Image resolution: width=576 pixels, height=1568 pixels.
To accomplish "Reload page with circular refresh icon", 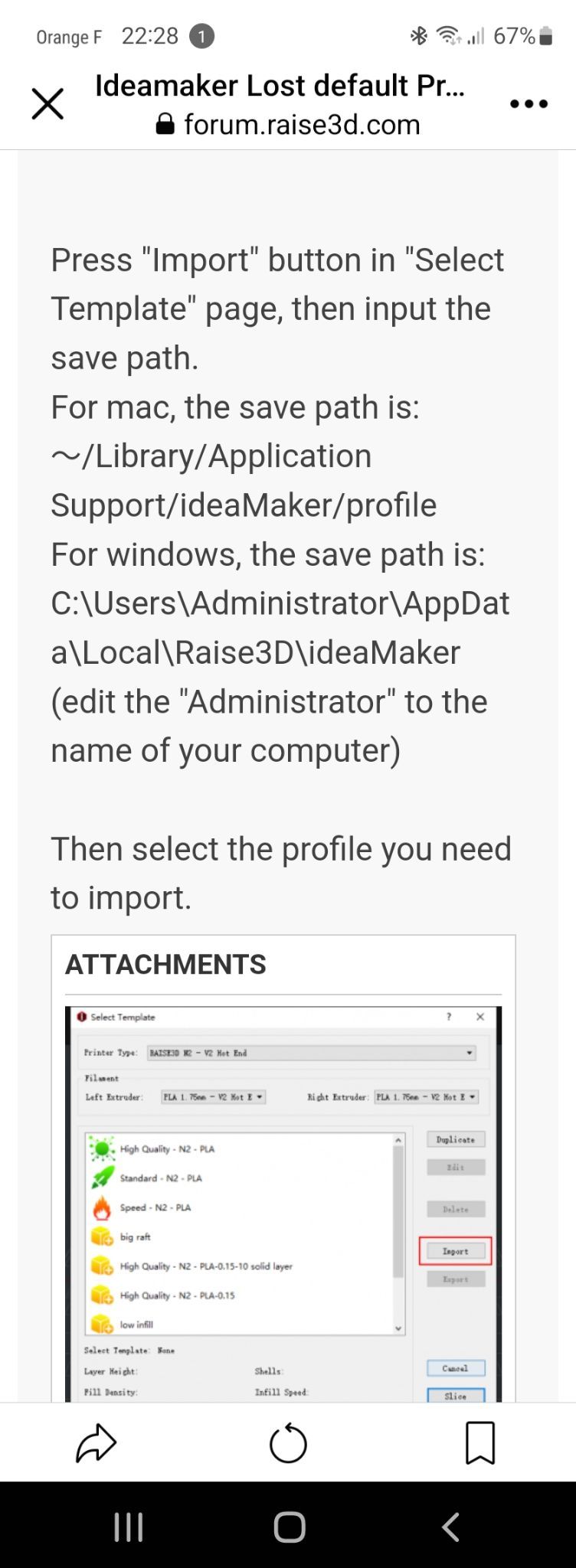I will pos(288,1444).
